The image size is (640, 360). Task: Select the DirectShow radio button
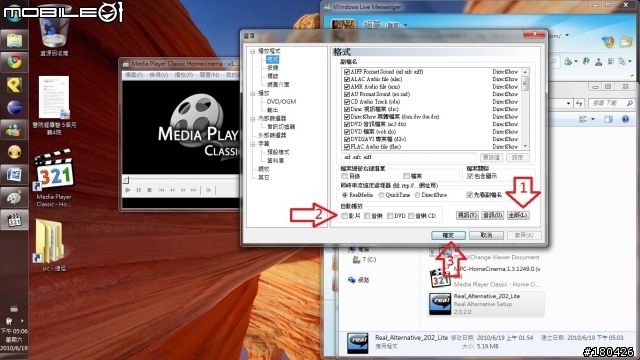coord(417,195)
